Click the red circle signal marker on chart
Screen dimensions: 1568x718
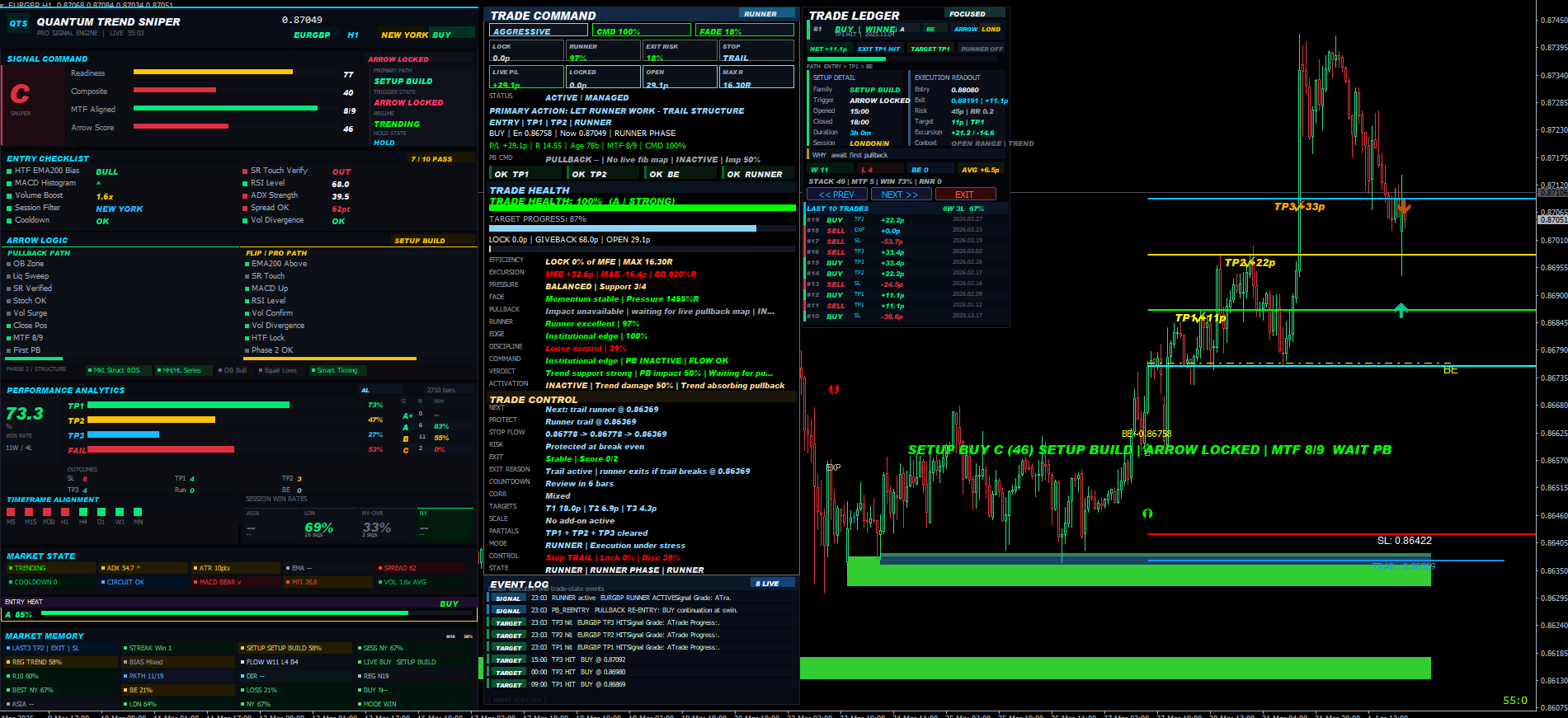(834, 389)
